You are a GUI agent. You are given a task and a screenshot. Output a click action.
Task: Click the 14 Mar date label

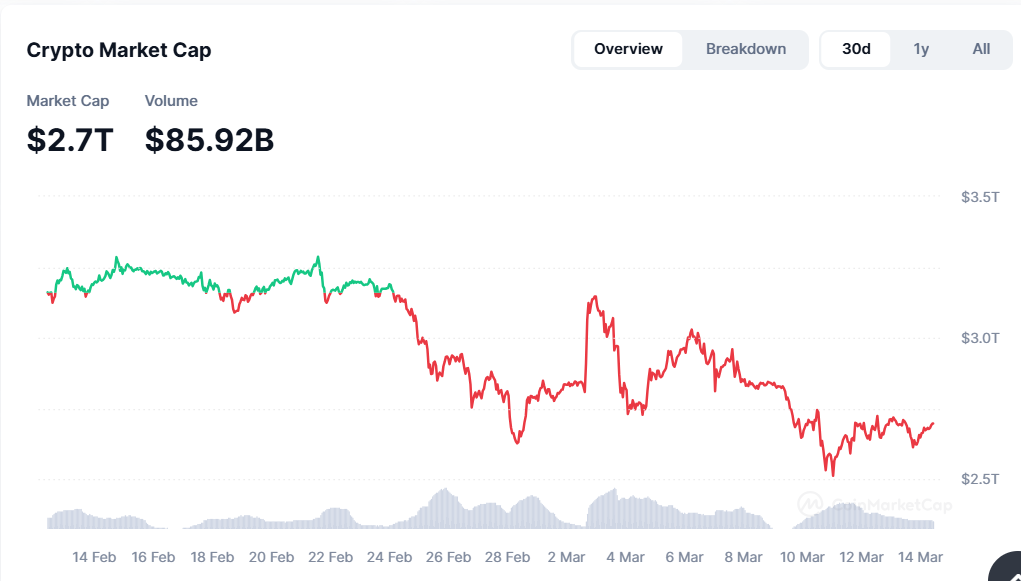click(x=918, y=557)
